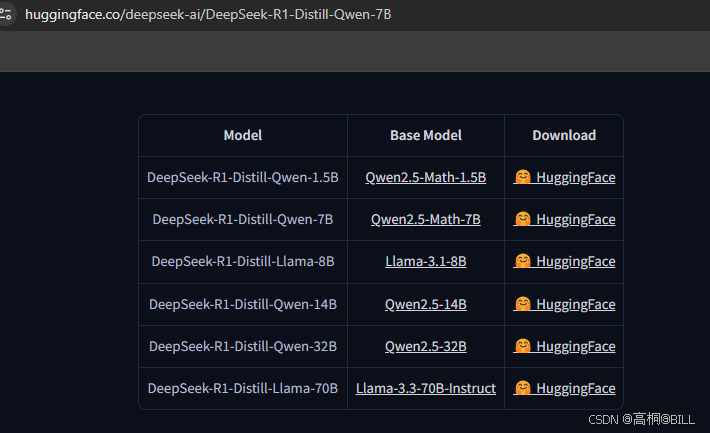710x433 pixels.
Task: Open HuggingFace download for DeepSeek-R1-Distill-Qwen-7B
Action: (564, 219)
